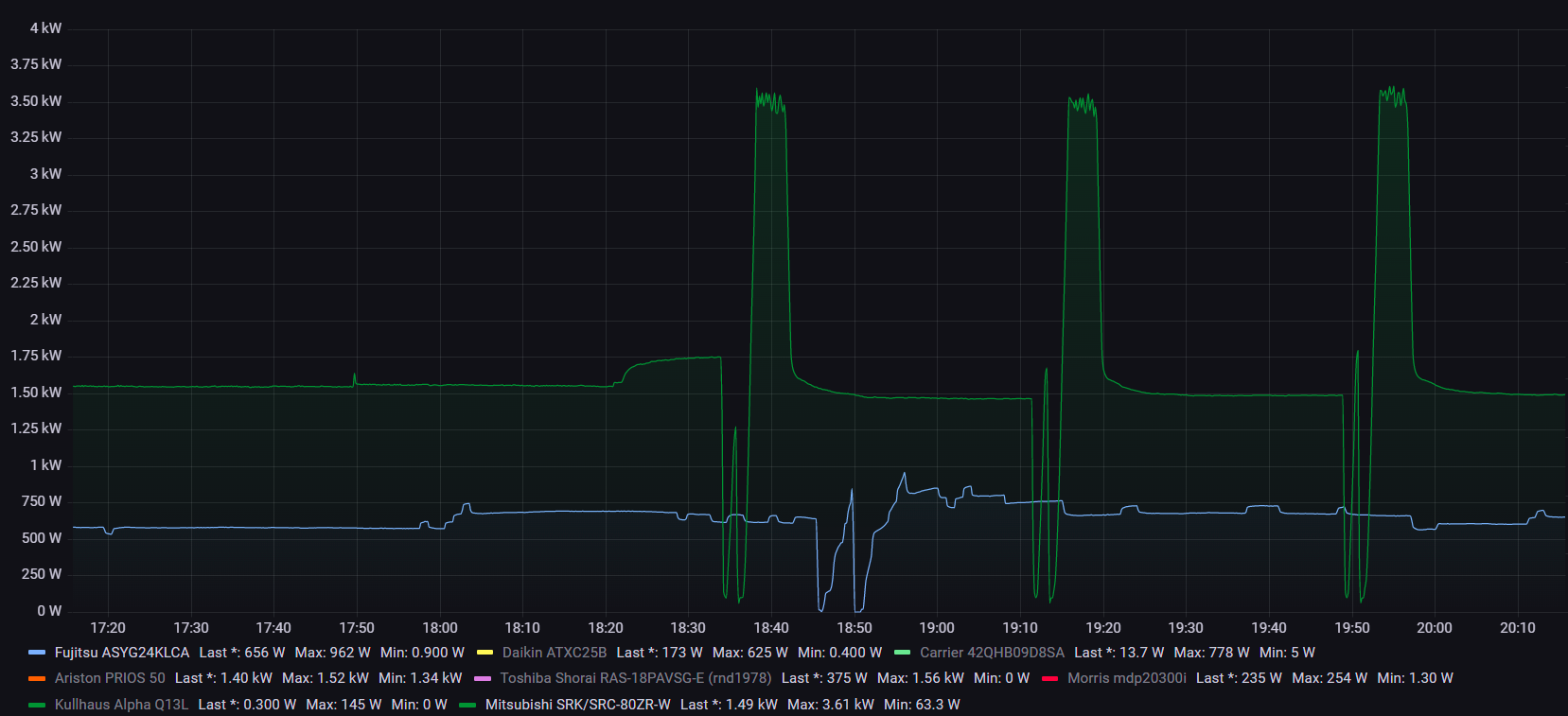This screenshot has width=1568, height=716.
Task: Toggle the Fujitsu ASYG24KLCA legend series
Action: (122, 653)
